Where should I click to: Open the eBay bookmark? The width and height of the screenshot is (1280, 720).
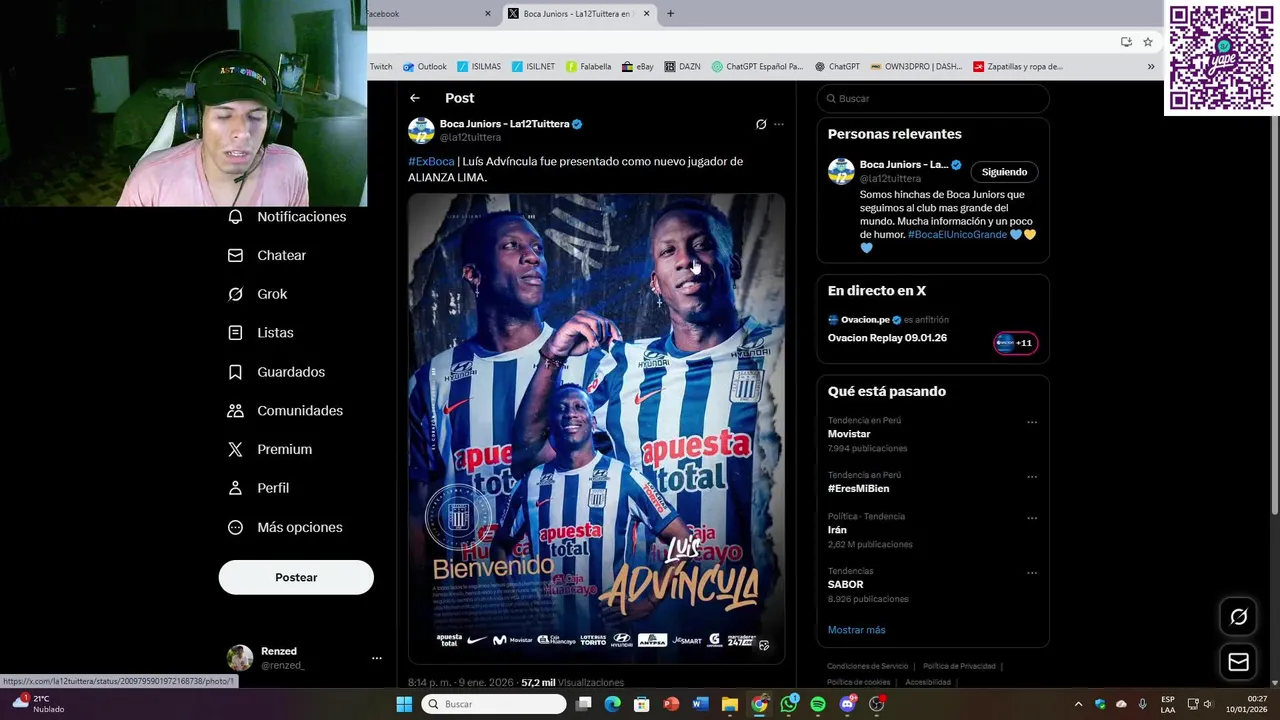point(637,67)
